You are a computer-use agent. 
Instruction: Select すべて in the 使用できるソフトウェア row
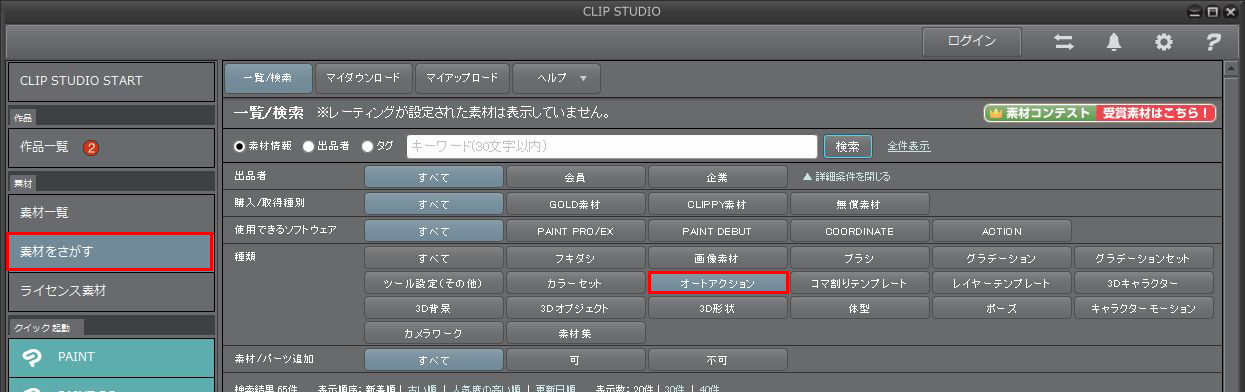434,231
